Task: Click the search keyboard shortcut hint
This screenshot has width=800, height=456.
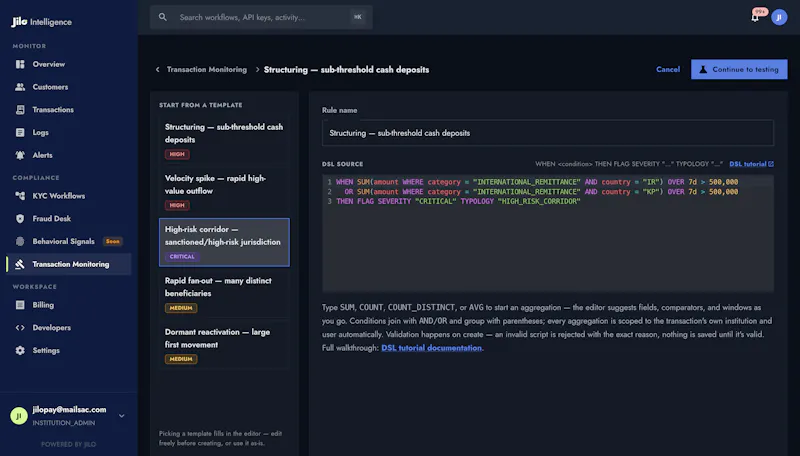Action: tap(358, 17)
